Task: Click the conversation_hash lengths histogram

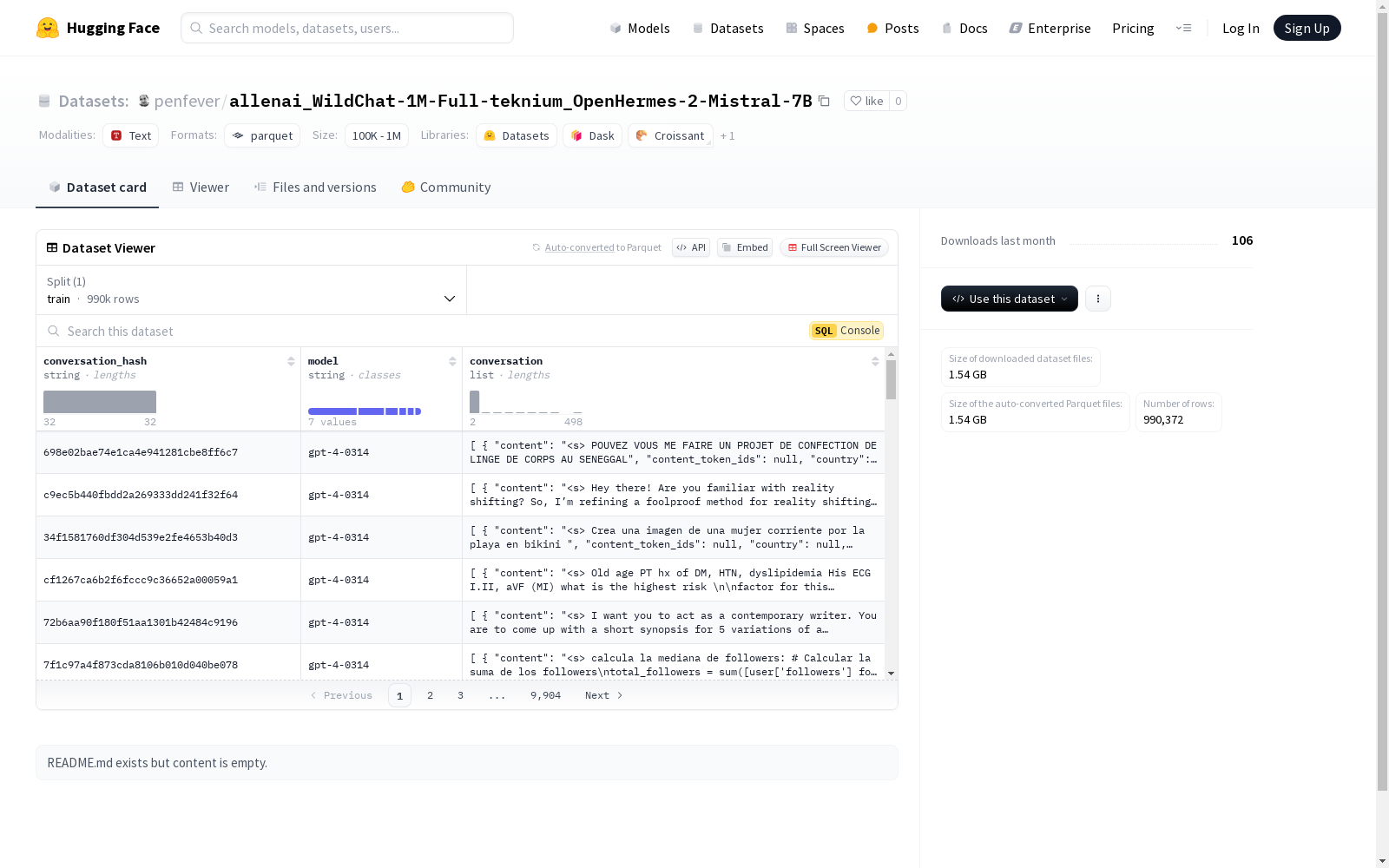Action: [x=100, y=402]
